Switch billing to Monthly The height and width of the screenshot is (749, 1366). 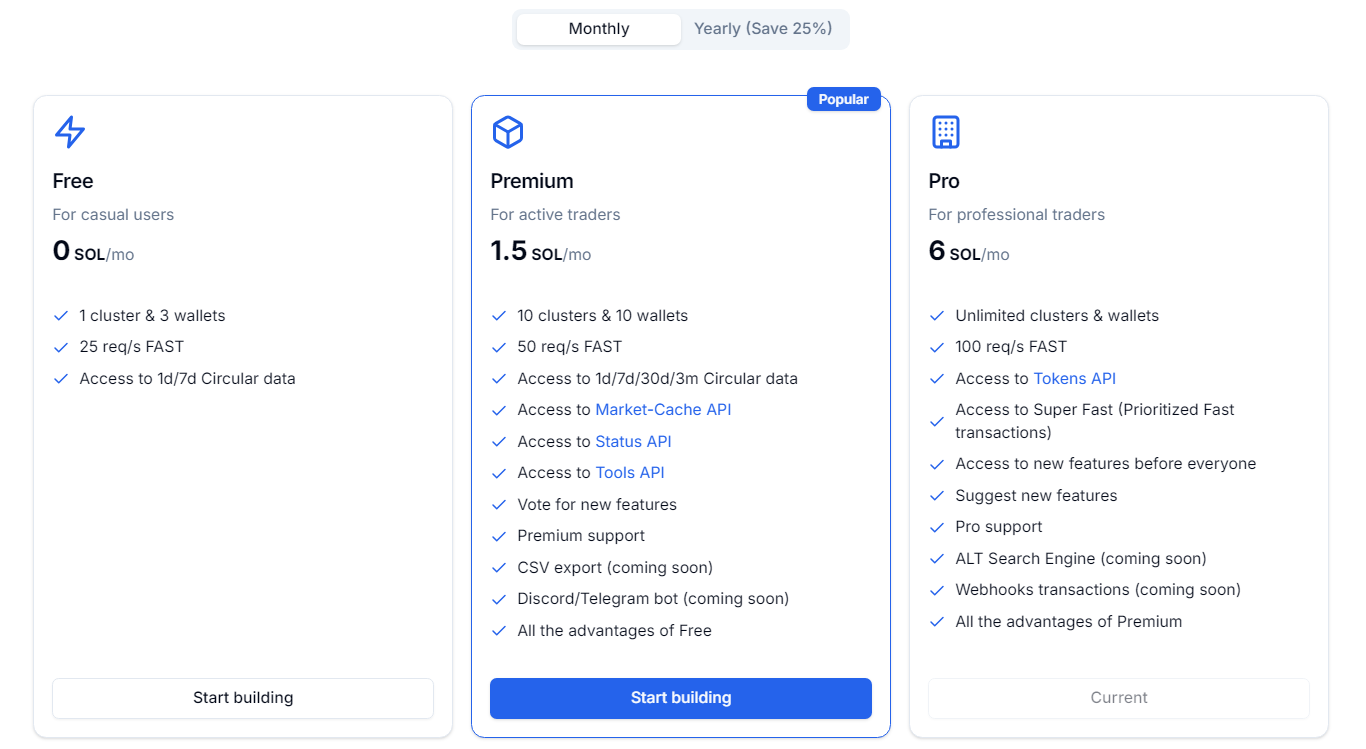pyautogui.click(x=598, y=29)
